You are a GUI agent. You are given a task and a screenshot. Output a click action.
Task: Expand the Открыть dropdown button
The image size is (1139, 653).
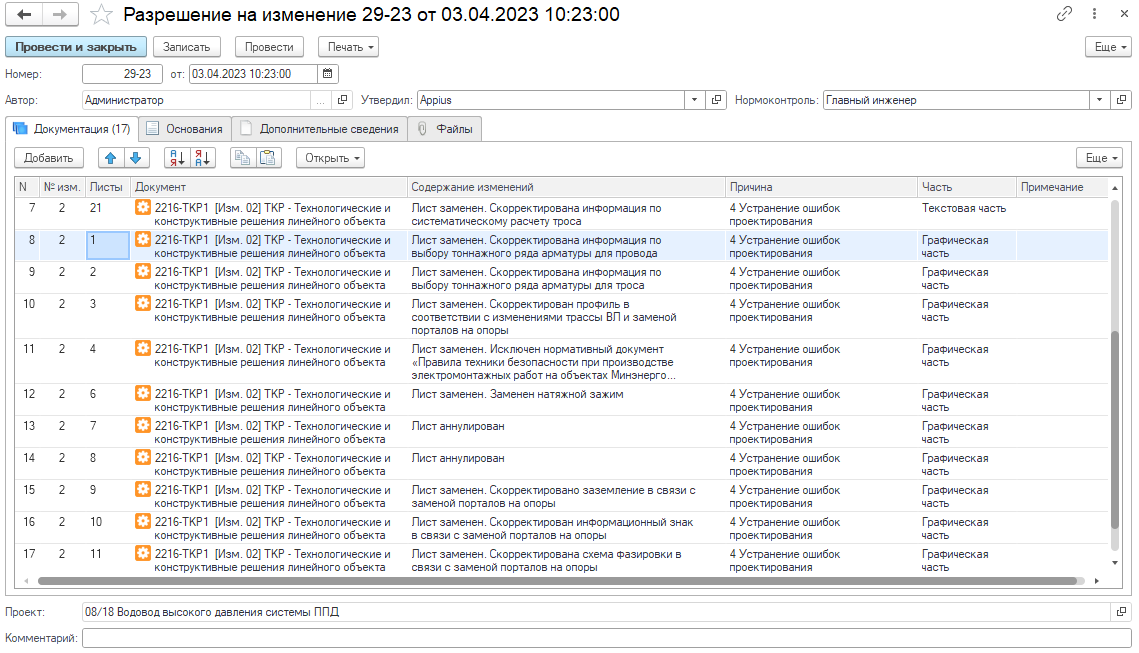pyautogui.click(x=331, y=158)
